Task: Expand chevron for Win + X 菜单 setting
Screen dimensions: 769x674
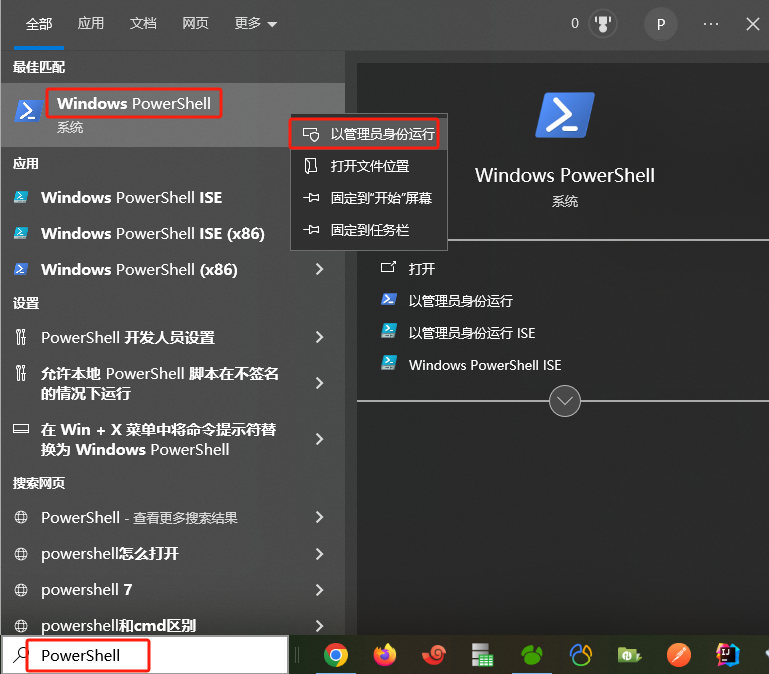Action: [x=319, y=439]
